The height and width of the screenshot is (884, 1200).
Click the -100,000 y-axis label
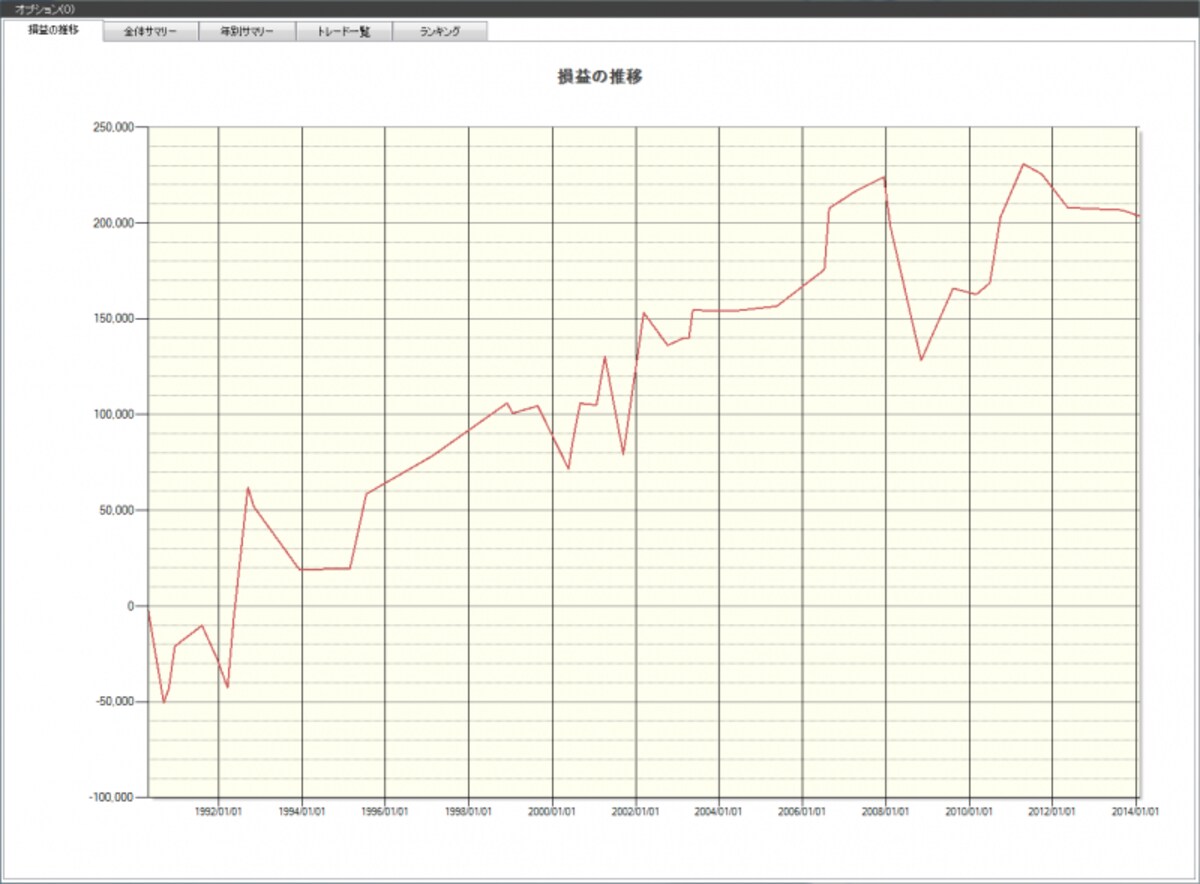114,797
